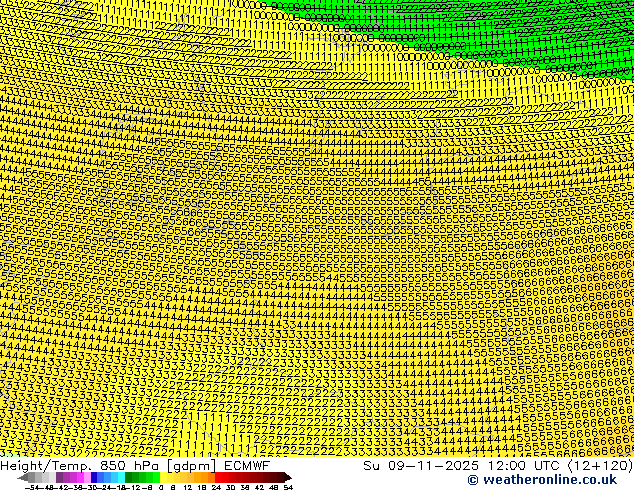The image size is (634, 490).
Task: Click the 'Su 09-11-2025' forecast date
Action: point(421,466)
